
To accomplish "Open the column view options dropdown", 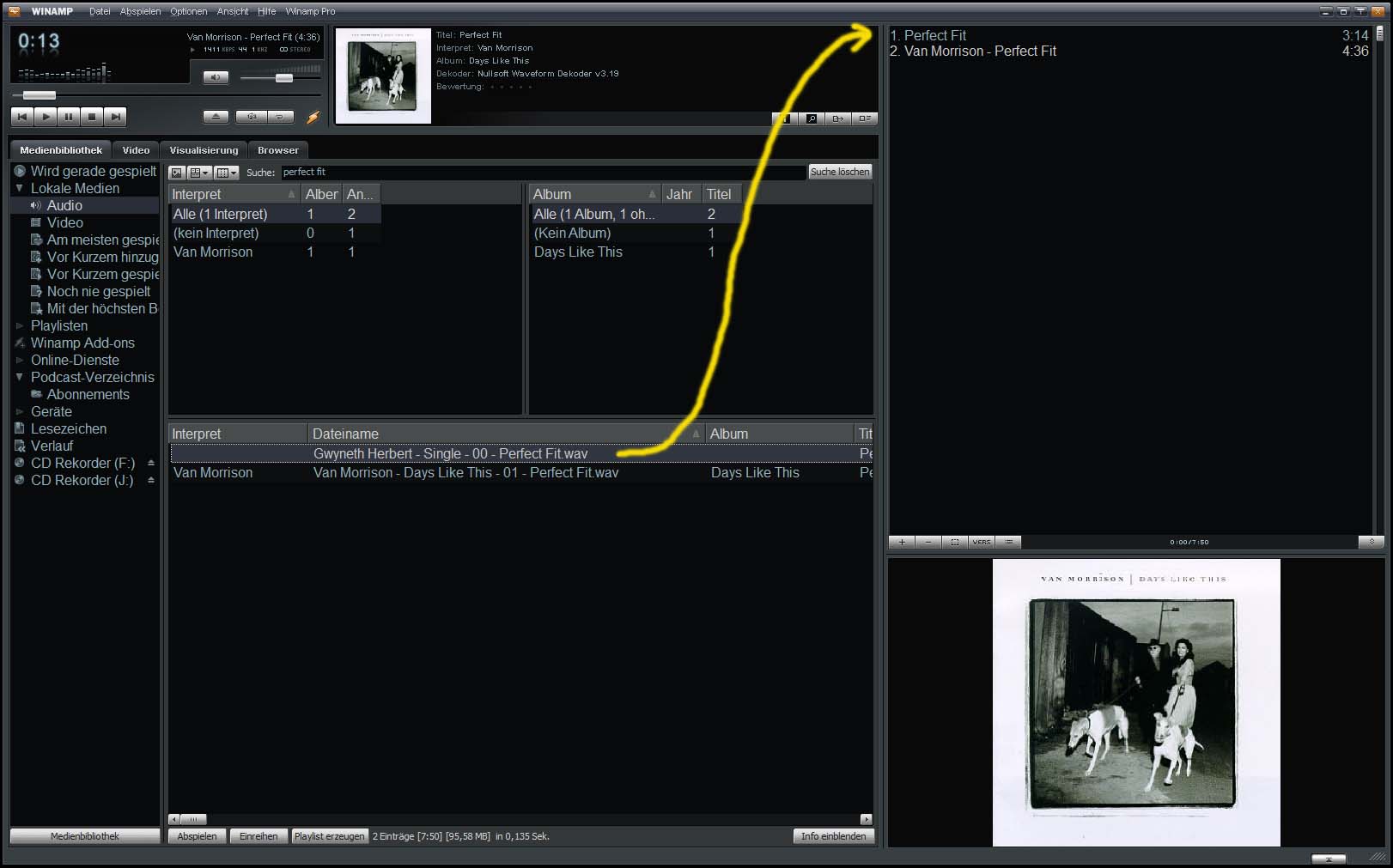I will [227, 173].
